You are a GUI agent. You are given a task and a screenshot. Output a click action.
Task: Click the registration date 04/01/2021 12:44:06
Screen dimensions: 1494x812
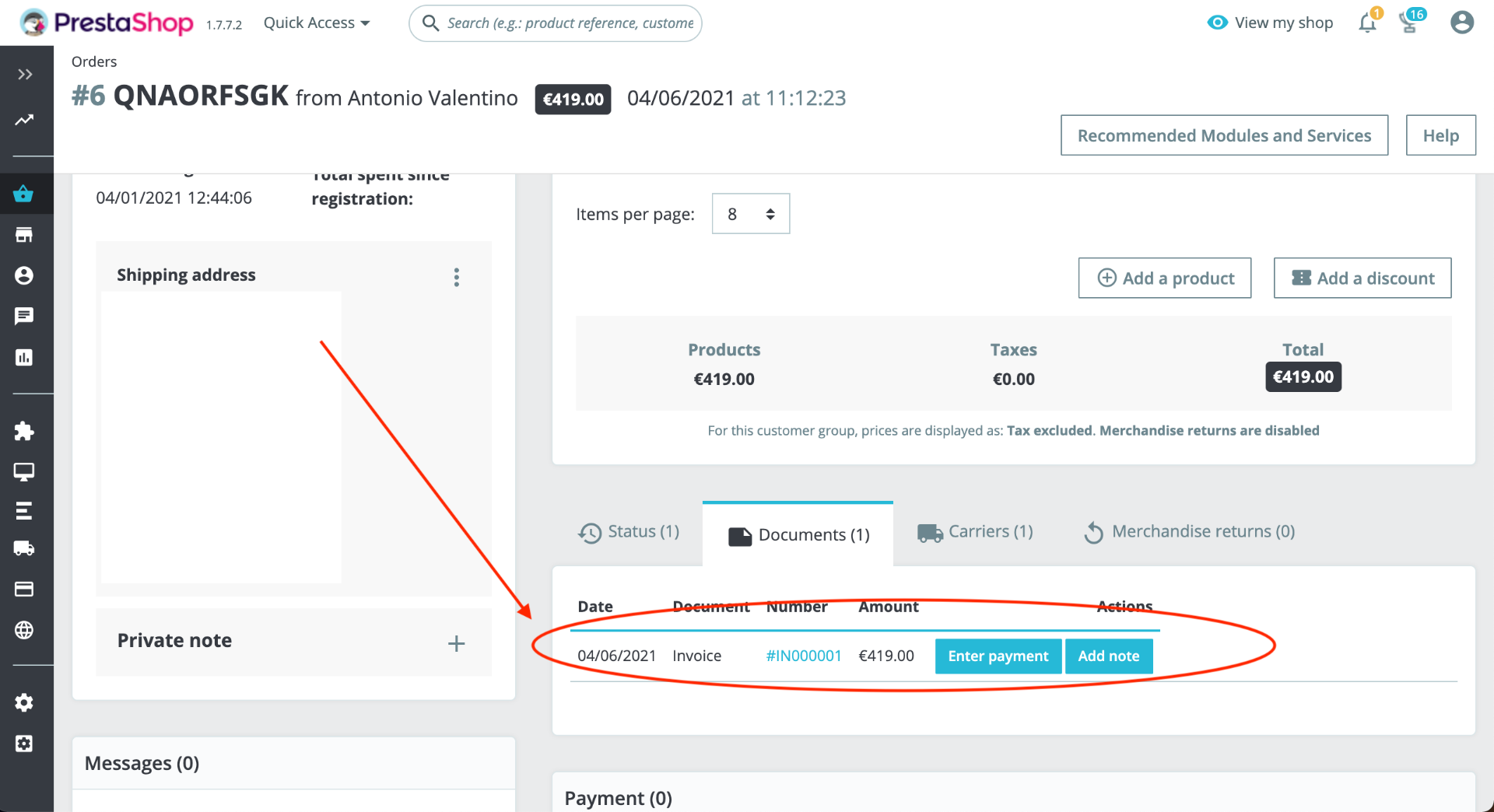click(x=174, y=198)
